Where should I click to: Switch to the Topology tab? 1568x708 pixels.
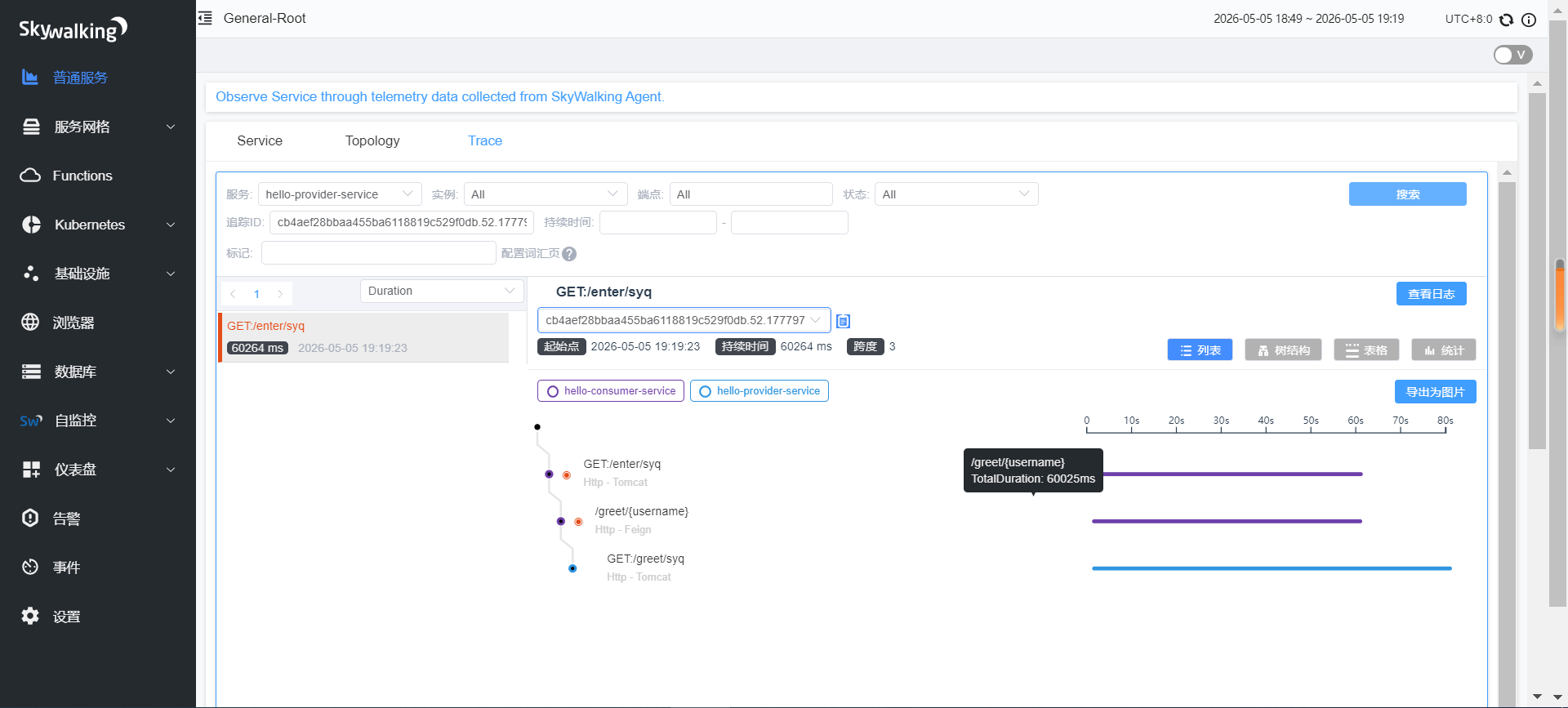pos(372,140)
